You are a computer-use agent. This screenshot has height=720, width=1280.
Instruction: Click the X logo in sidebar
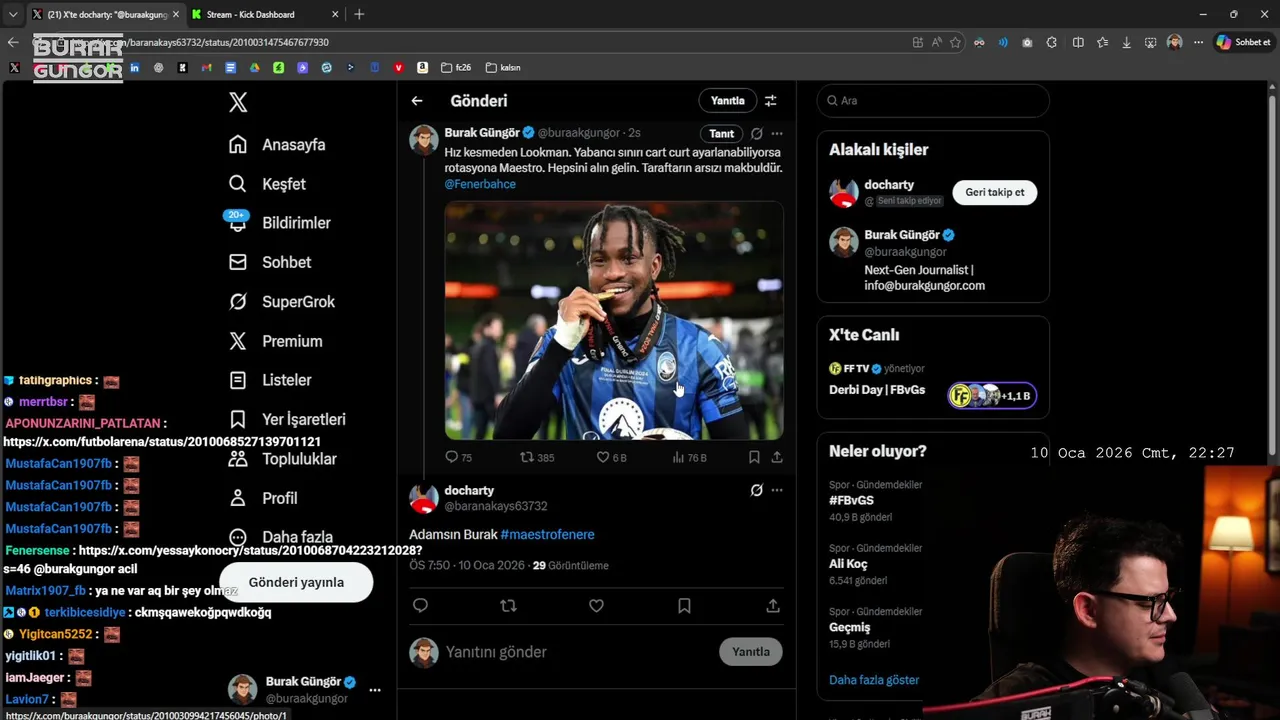238,101
